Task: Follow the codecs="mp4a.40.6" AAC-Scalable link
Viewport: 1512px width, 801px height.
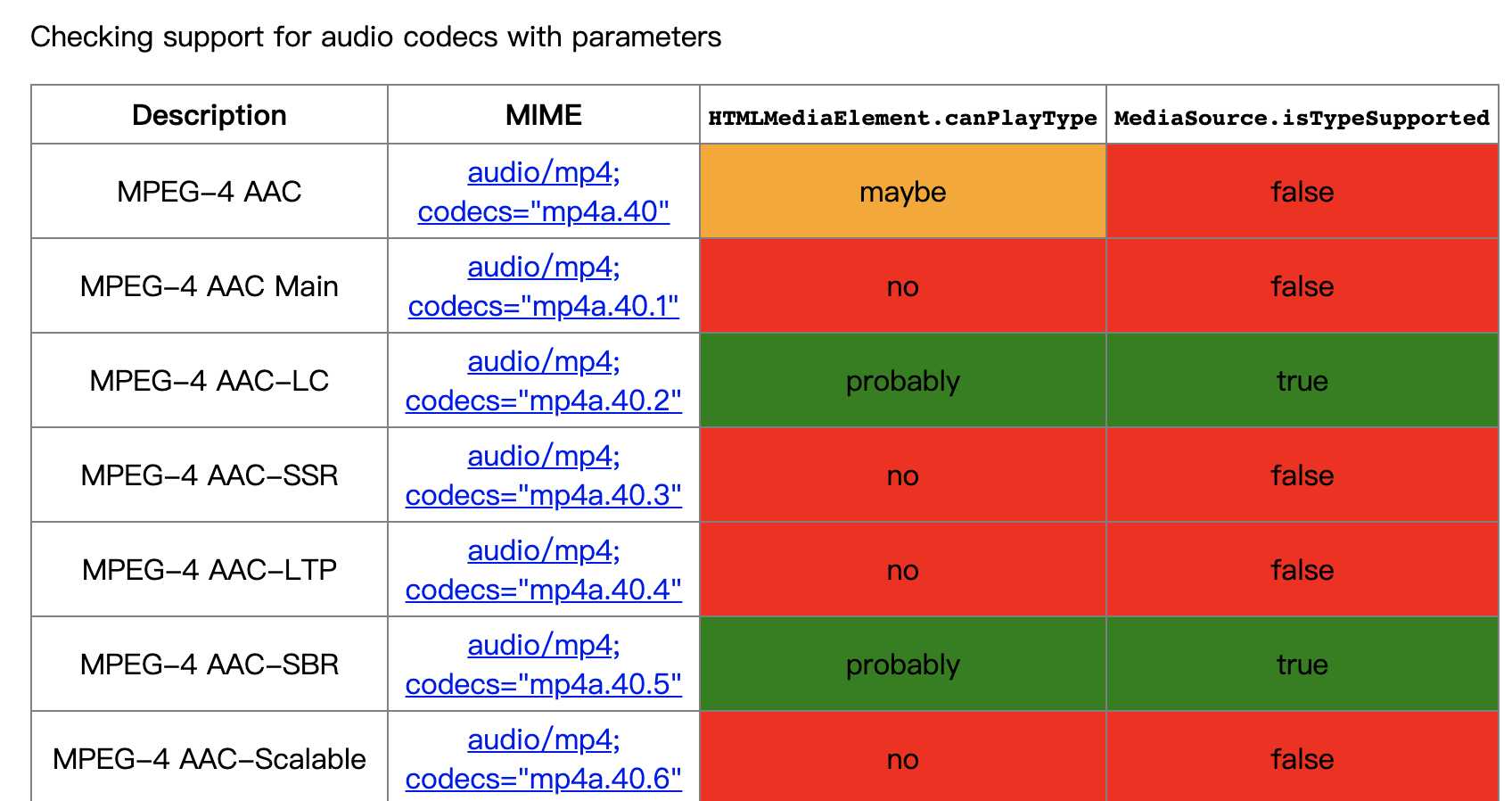Action: (543, 759)
